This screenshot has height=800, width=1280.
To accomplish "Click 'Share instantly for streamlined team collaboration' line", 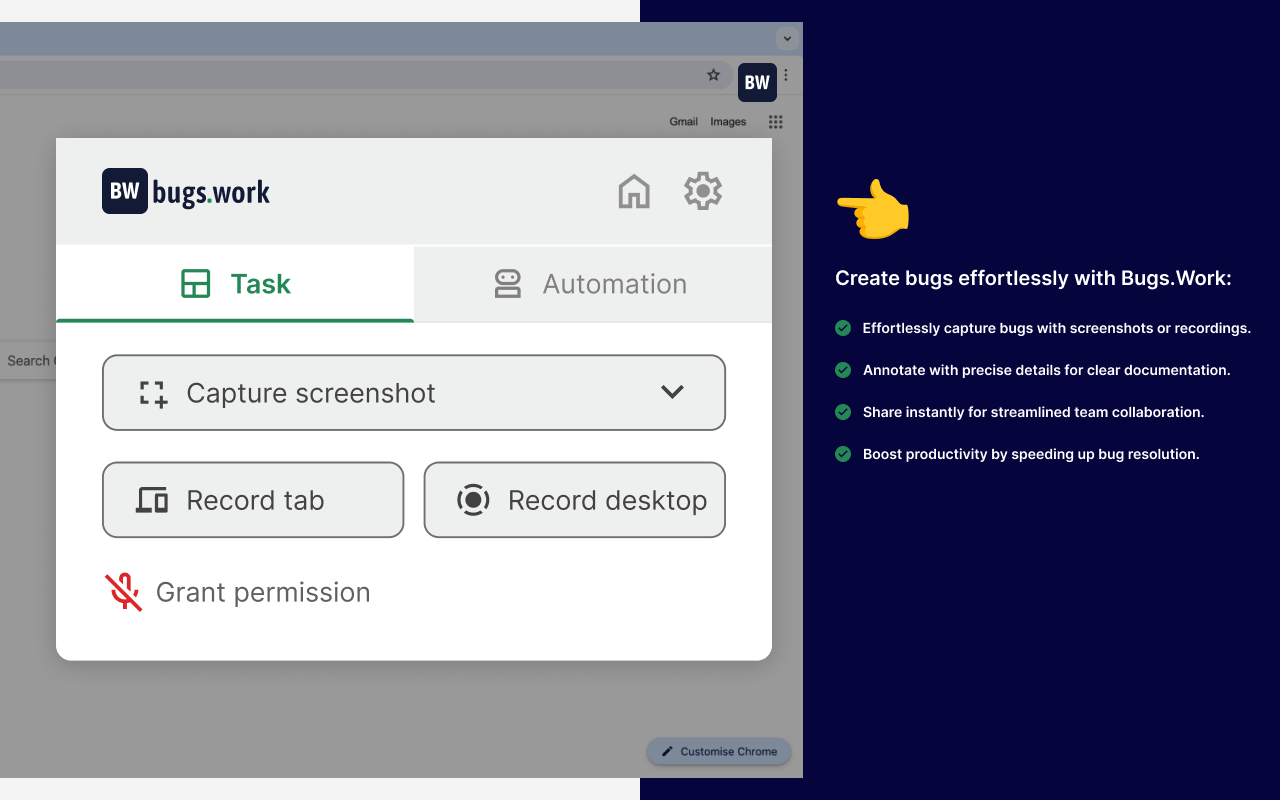I will point(1033,412).
